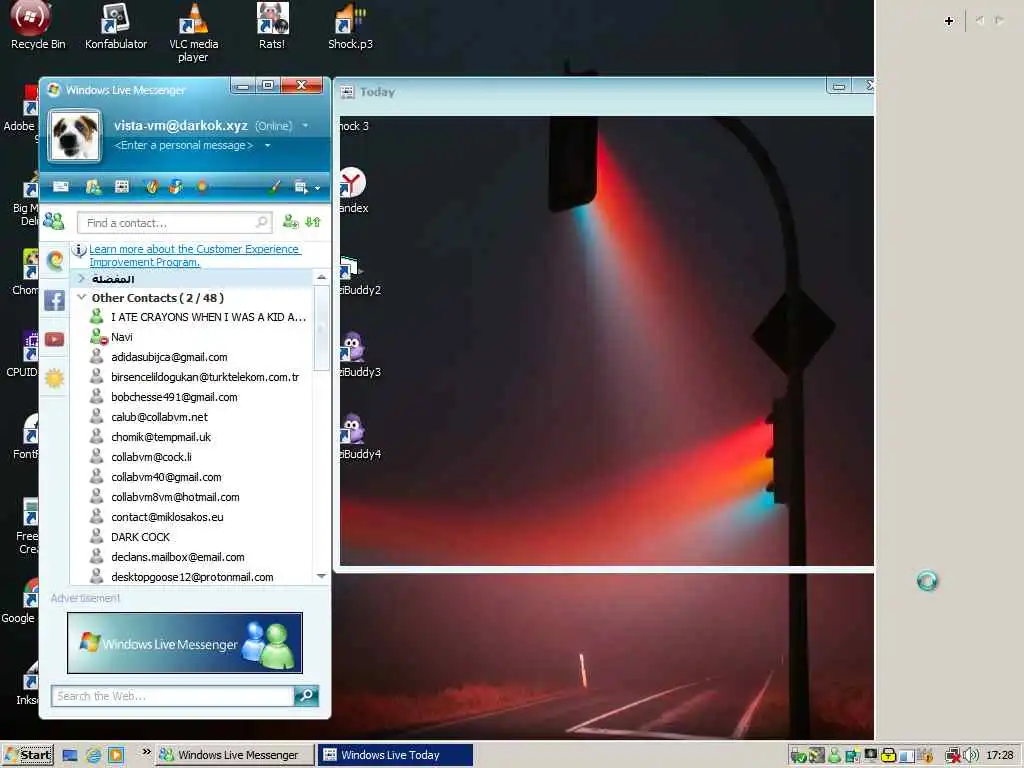Open the Recycle Bin desktop icon
1024x768 pixels.
pyautogui.click(x=37, y=26)
